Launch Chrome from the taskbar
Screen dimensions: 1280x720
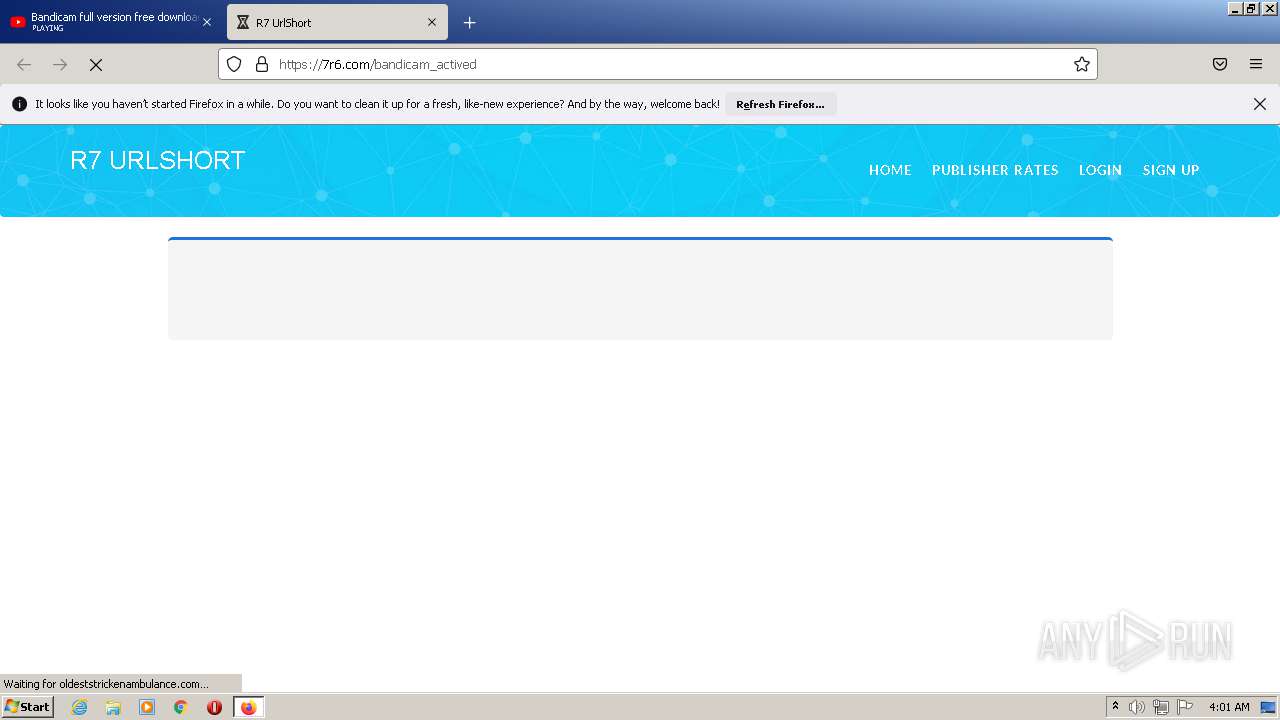[181, 707]
